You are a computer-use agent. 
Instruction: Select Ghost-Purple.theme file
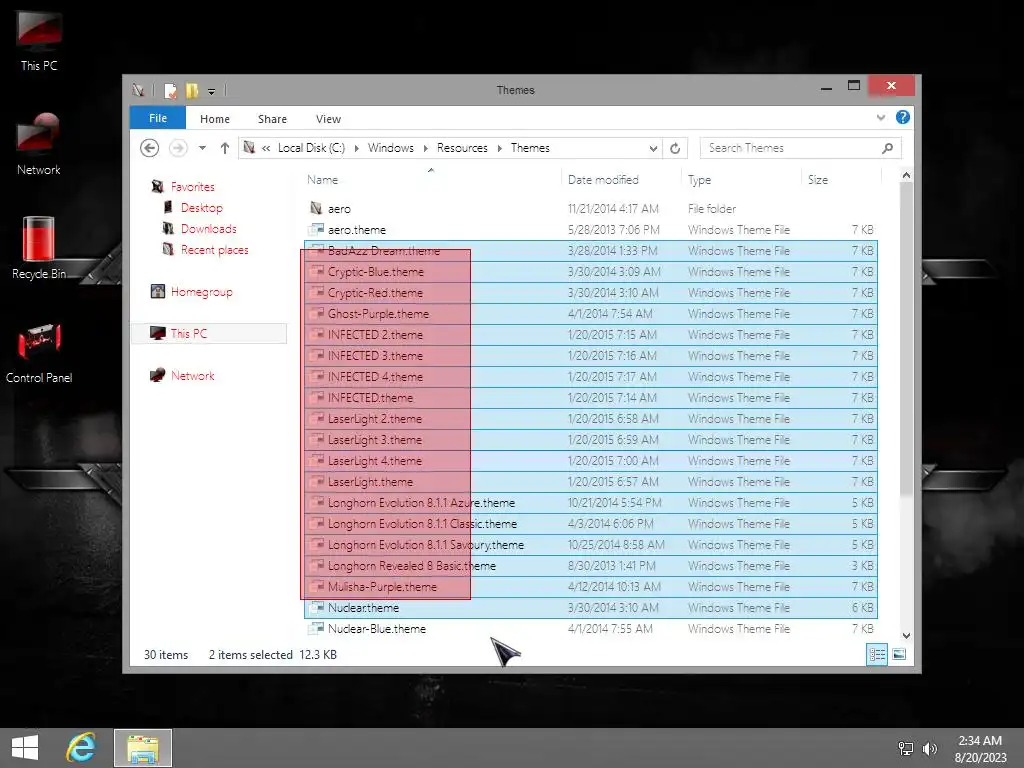click(591, 313)
